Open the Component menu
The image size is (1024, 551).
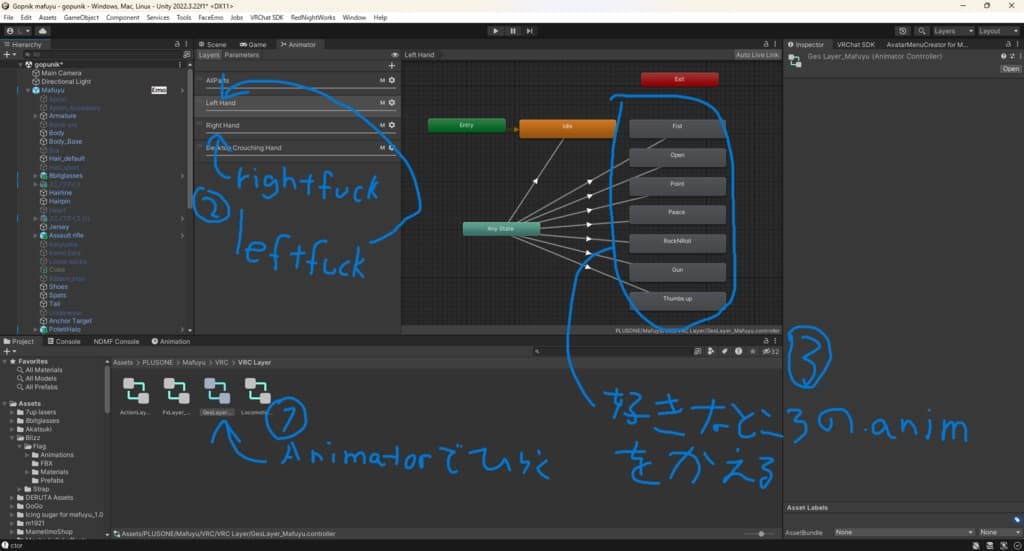pyautogui.click(x=122, y=18)
